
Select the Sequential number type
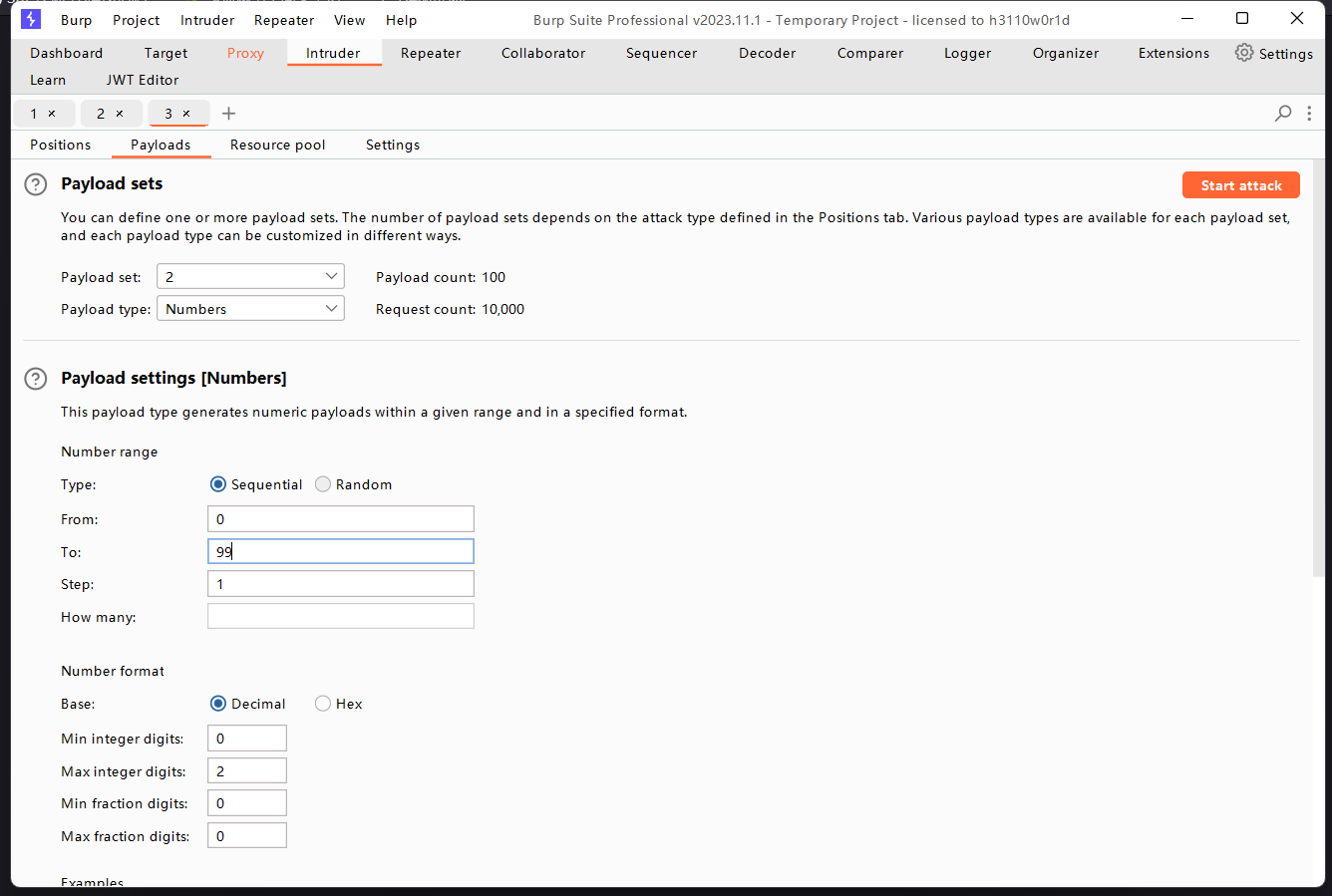click(218, 484)
